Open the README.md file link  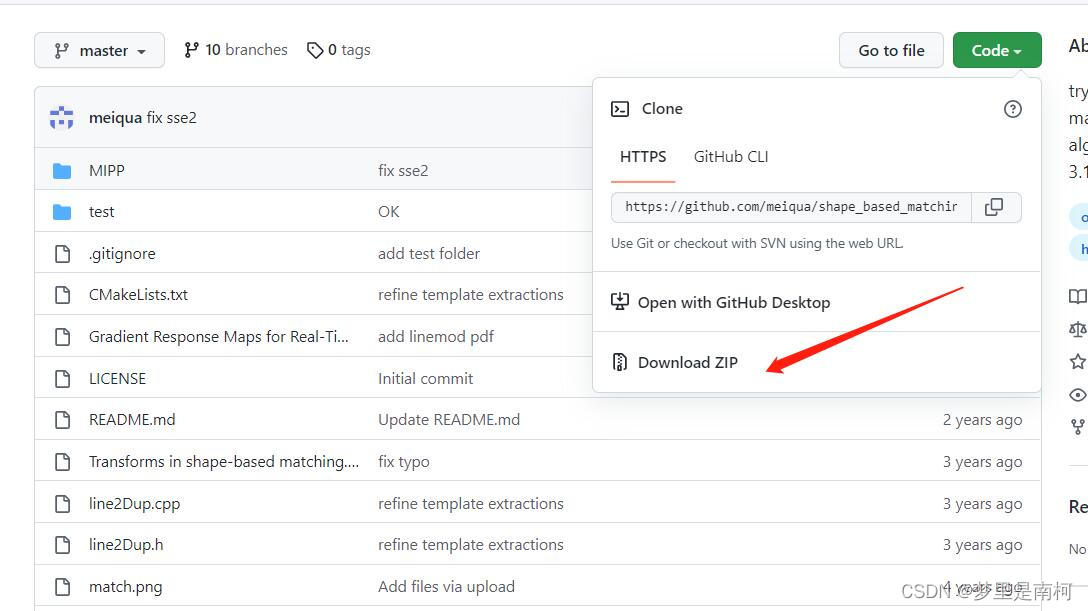132,419
